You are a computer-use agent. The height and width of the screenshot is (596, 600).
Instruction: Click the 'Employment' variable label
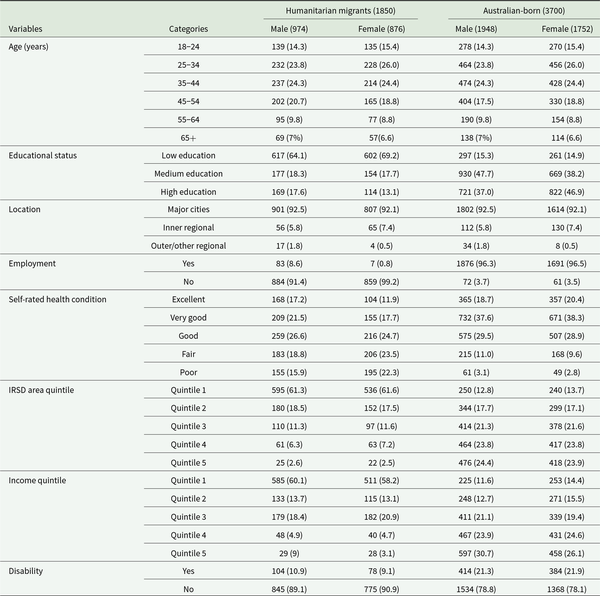pyautogui.click(x=32, y=264)
